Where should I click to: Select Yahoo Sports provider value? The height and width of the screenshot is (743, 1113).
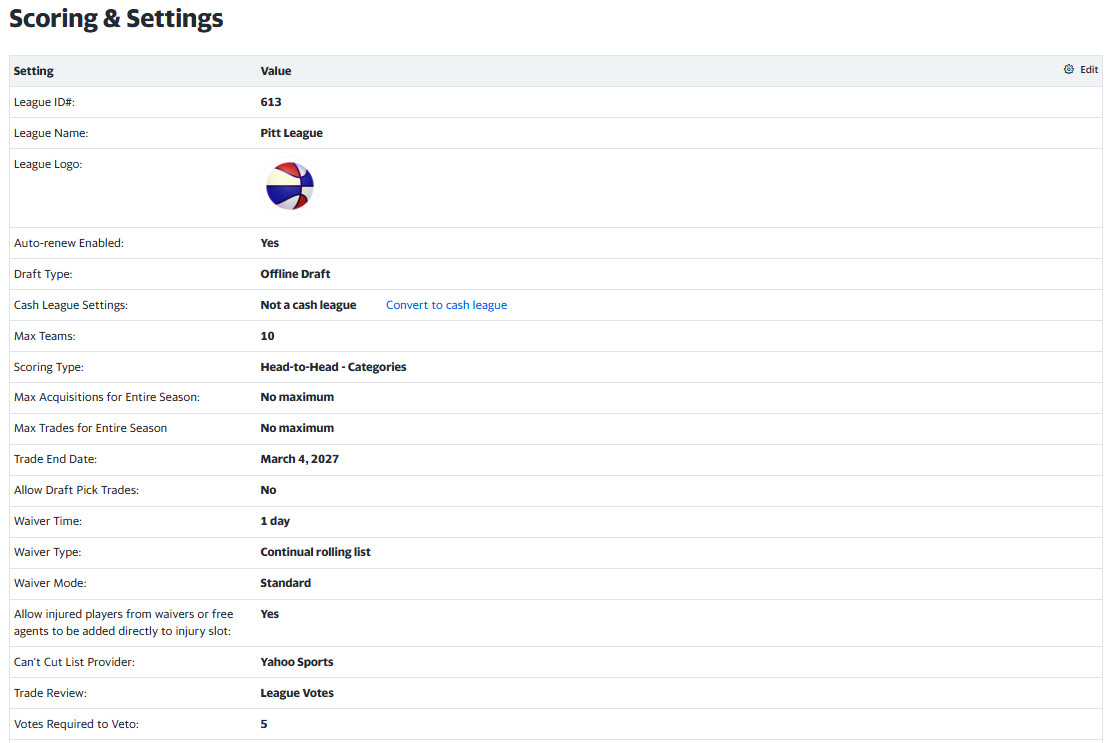296,662
